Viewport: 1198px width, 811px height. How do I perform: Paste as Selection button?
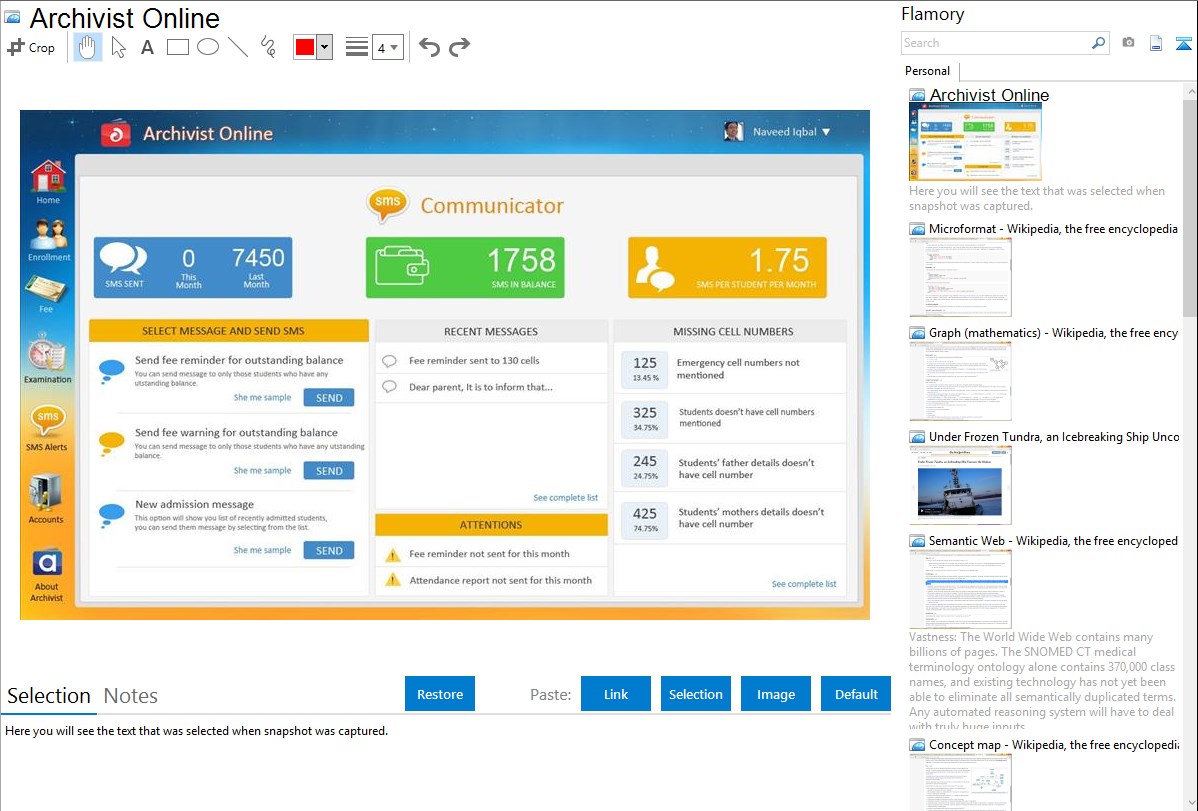696,694
